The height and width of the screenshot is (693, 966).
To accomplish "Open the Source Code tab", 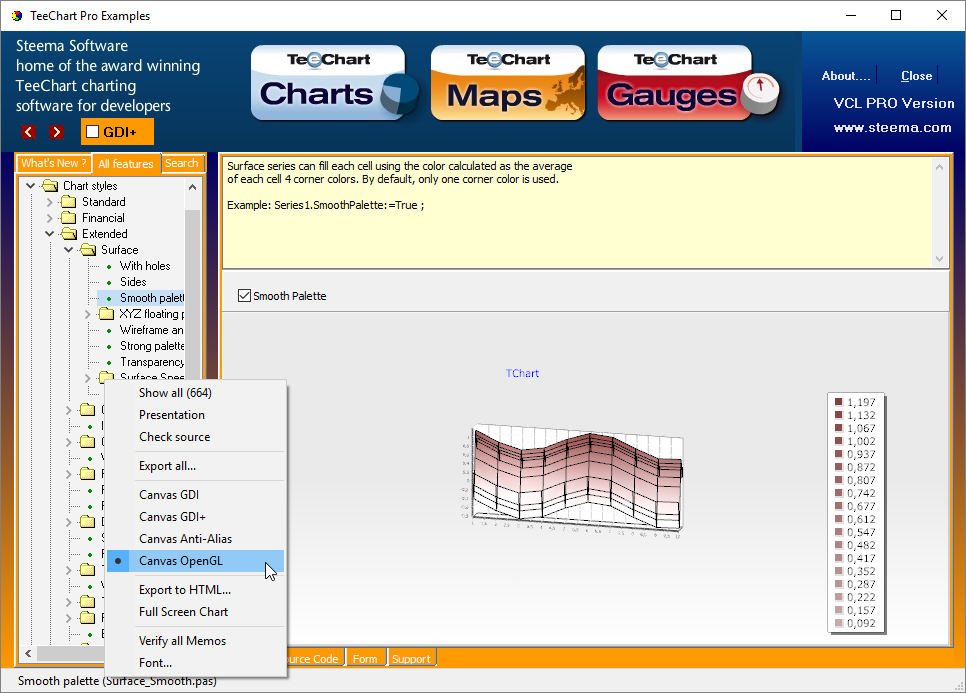I will [314, 659].
